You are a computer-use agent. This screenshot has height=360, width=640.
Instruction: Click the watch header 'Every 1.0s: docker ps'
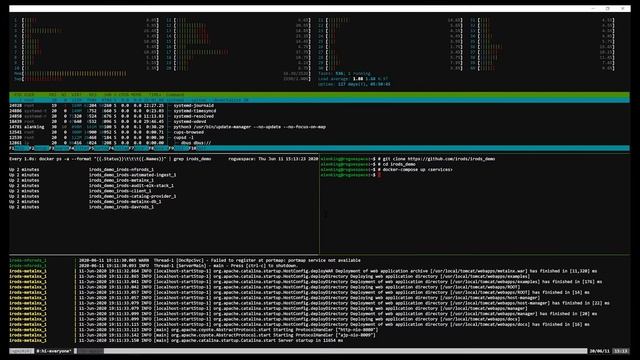pos(110,159)
